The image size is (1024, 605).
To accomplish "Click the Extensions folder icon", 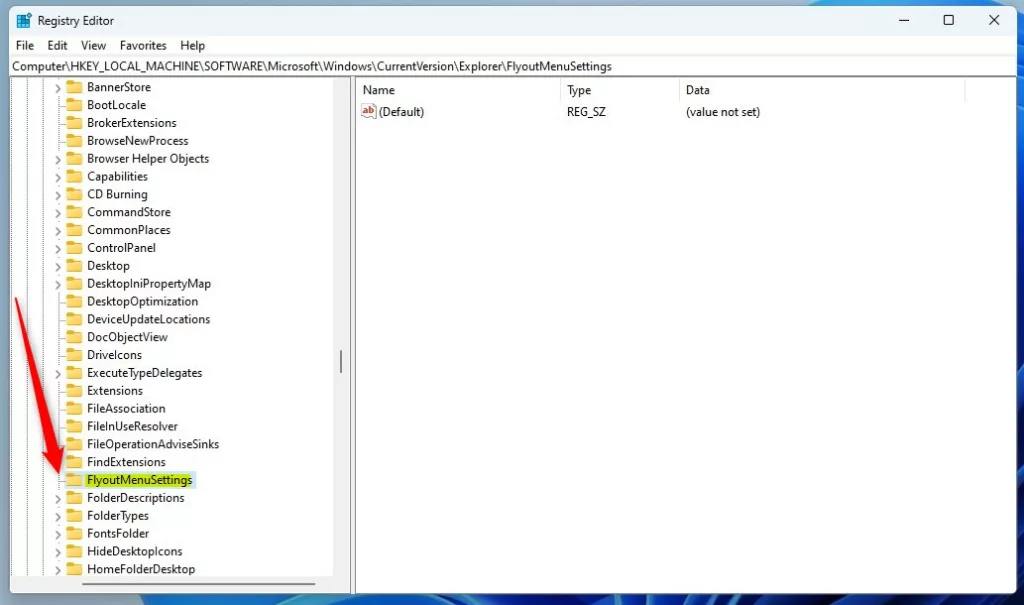I will point(74,391).
